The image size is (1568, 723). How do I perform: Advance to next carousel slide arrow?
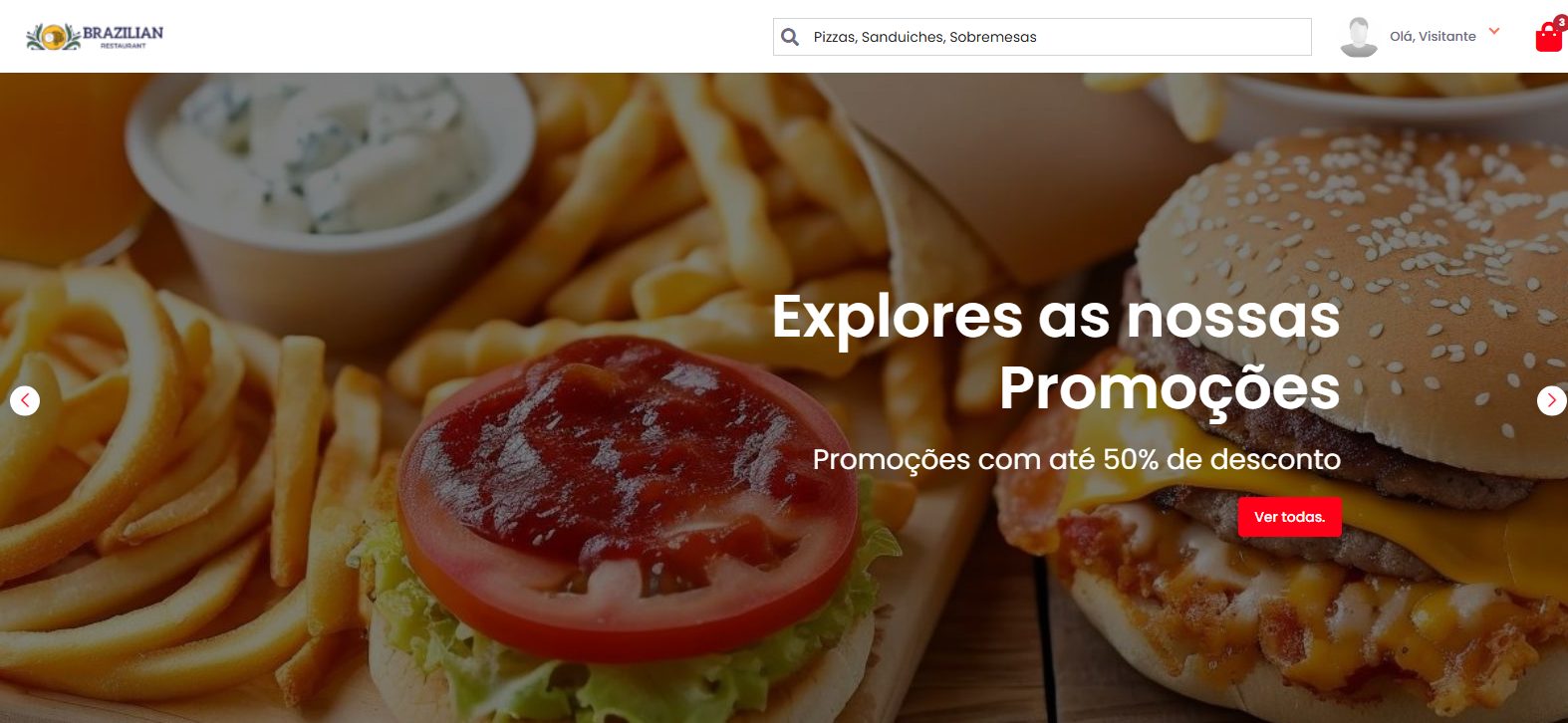coord(1551,400)
